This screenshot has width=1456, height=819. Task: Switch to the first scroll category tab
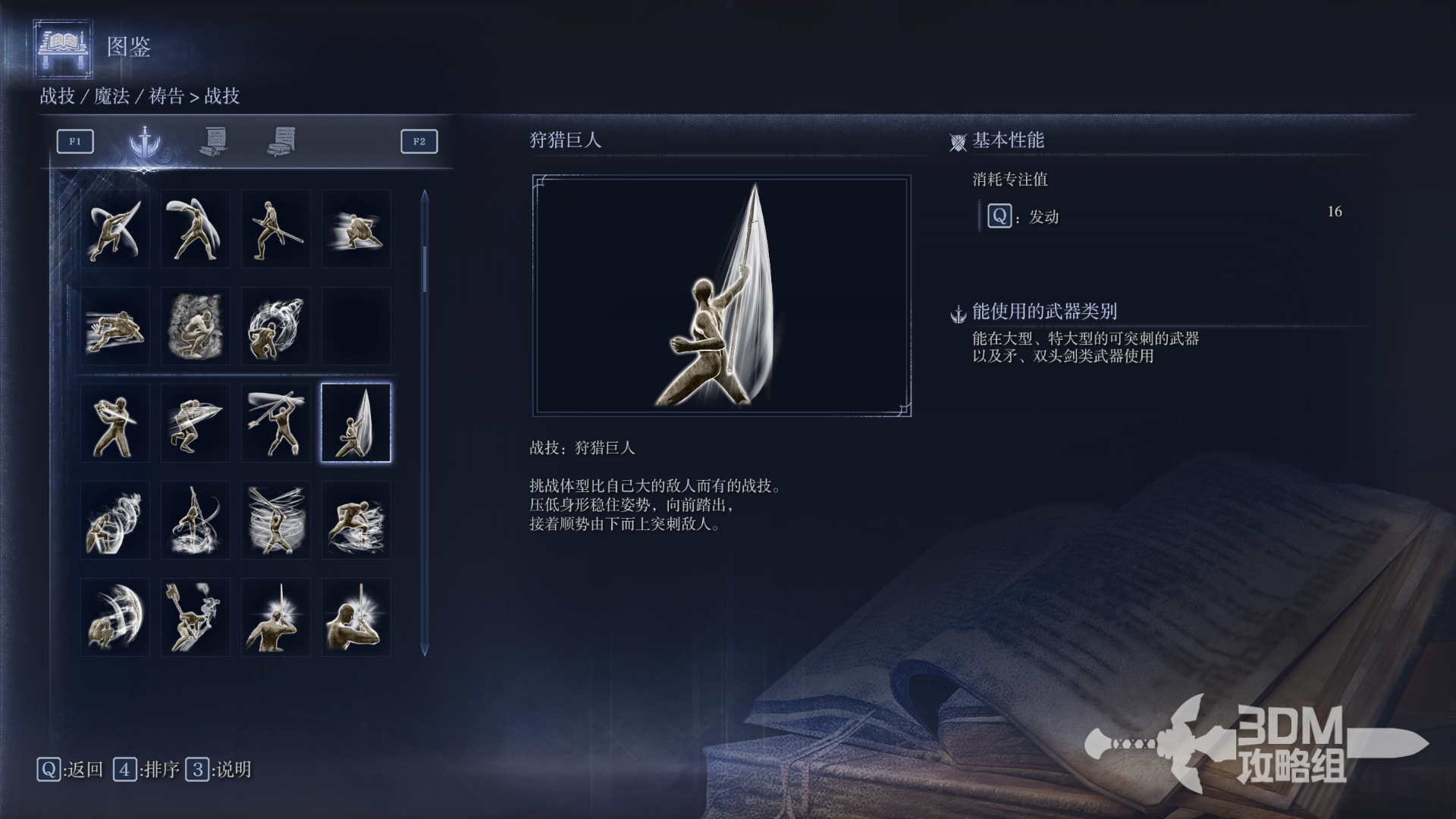point(214,141)
